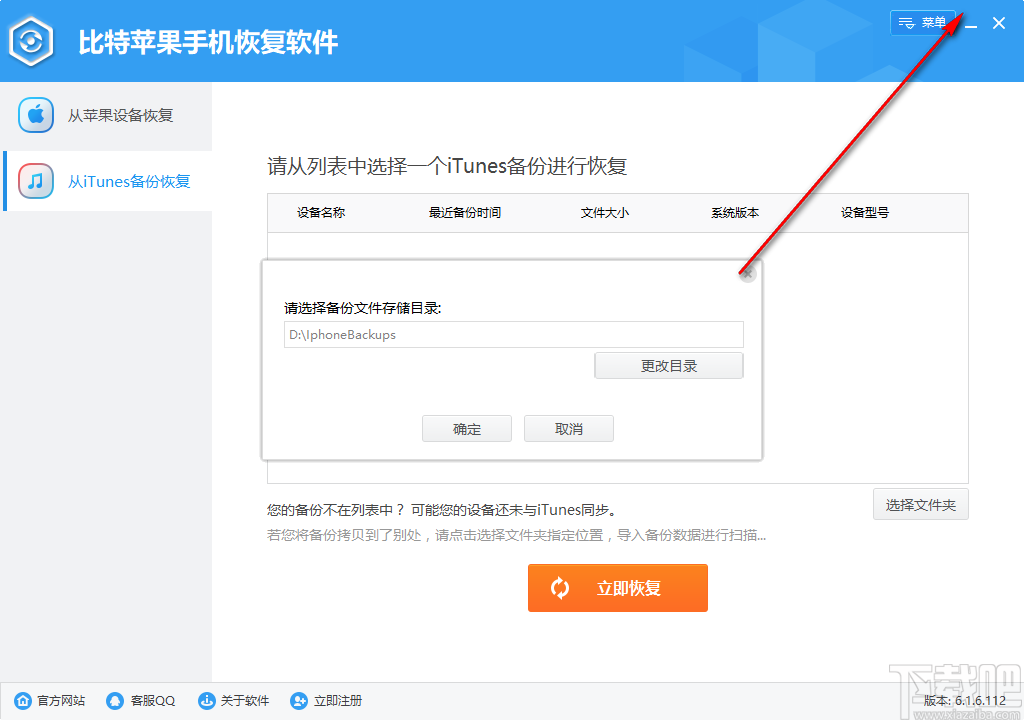Confirm with the 确定 button

(467, 429)
